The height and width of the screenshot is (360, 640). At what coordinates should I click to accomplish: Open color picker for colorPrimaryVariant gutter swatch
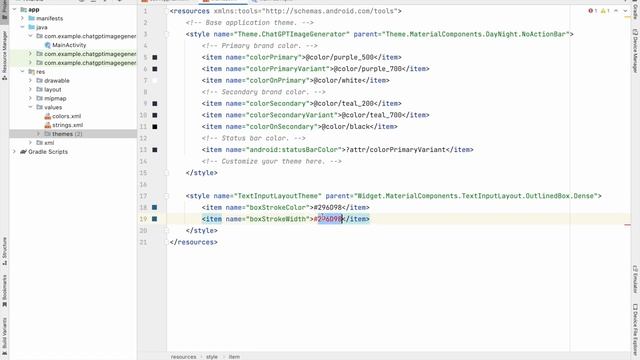(155, 69)
